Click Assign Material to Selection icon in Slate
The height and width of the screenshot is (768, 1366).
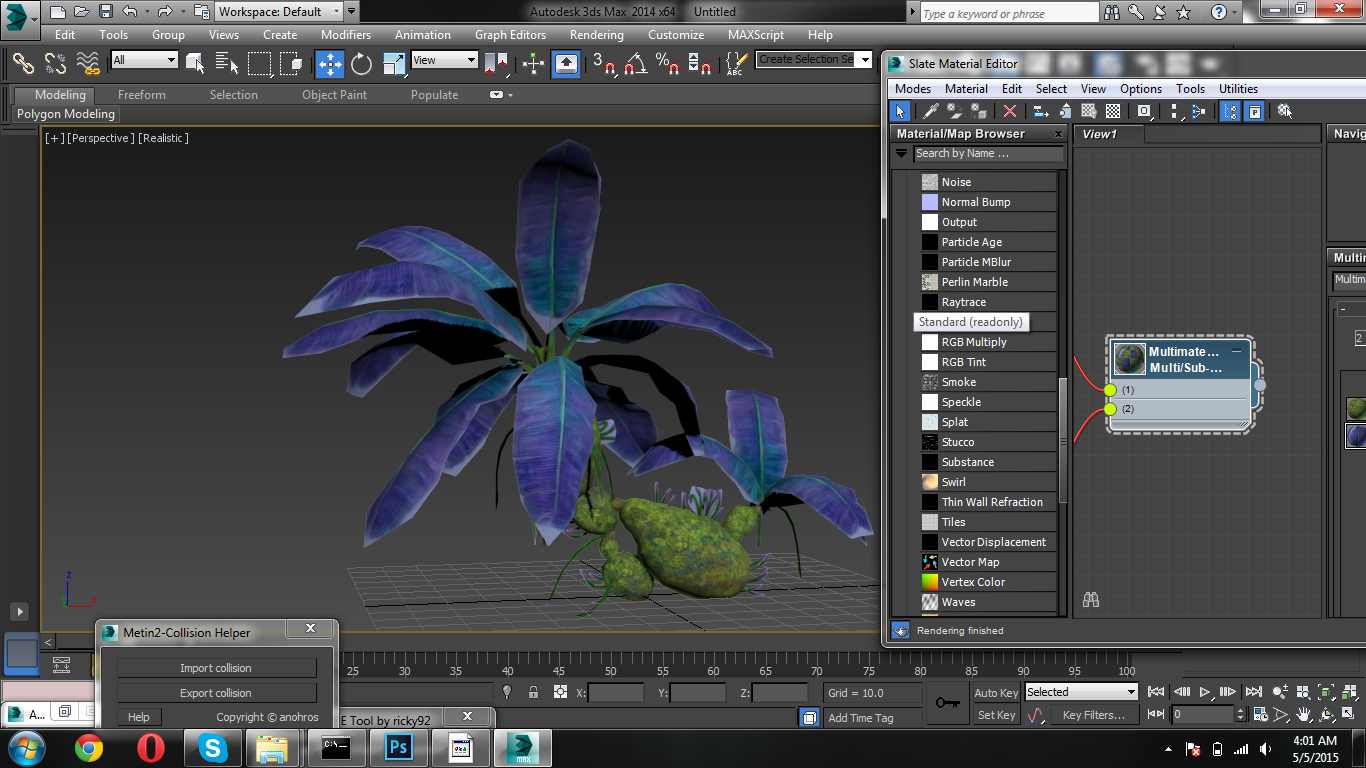(979, 111)
